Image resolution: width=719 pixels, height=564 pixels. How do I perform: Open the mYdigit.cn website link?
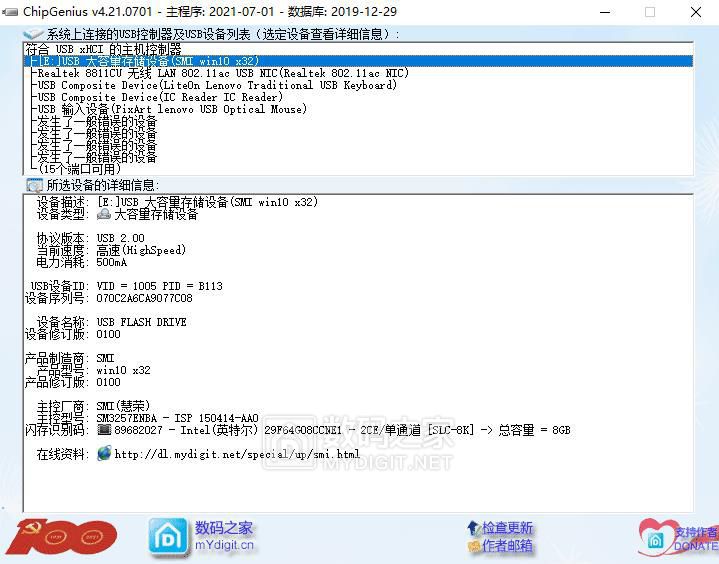click(x=223, y=546)
